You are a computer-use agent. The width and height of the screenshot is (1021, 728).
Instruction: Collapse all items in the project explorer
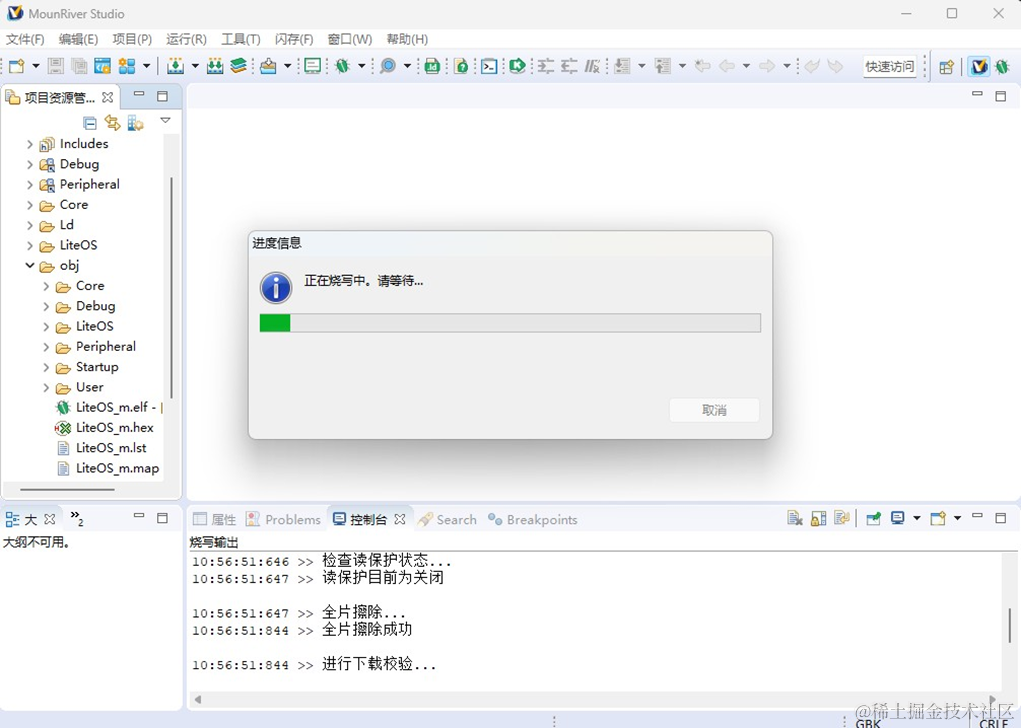click(x=90, y=122)
